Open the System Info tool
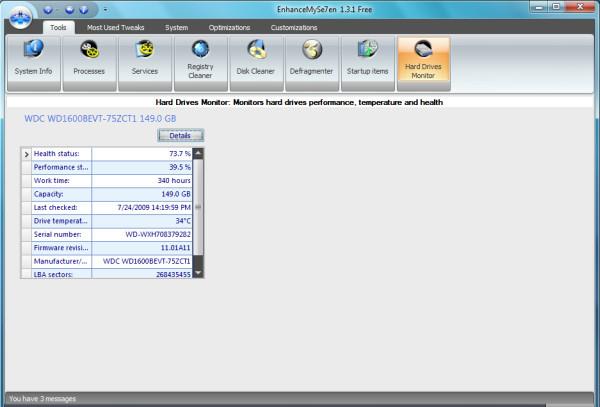Screen dimensions: 600x407 tap(34, 61)
